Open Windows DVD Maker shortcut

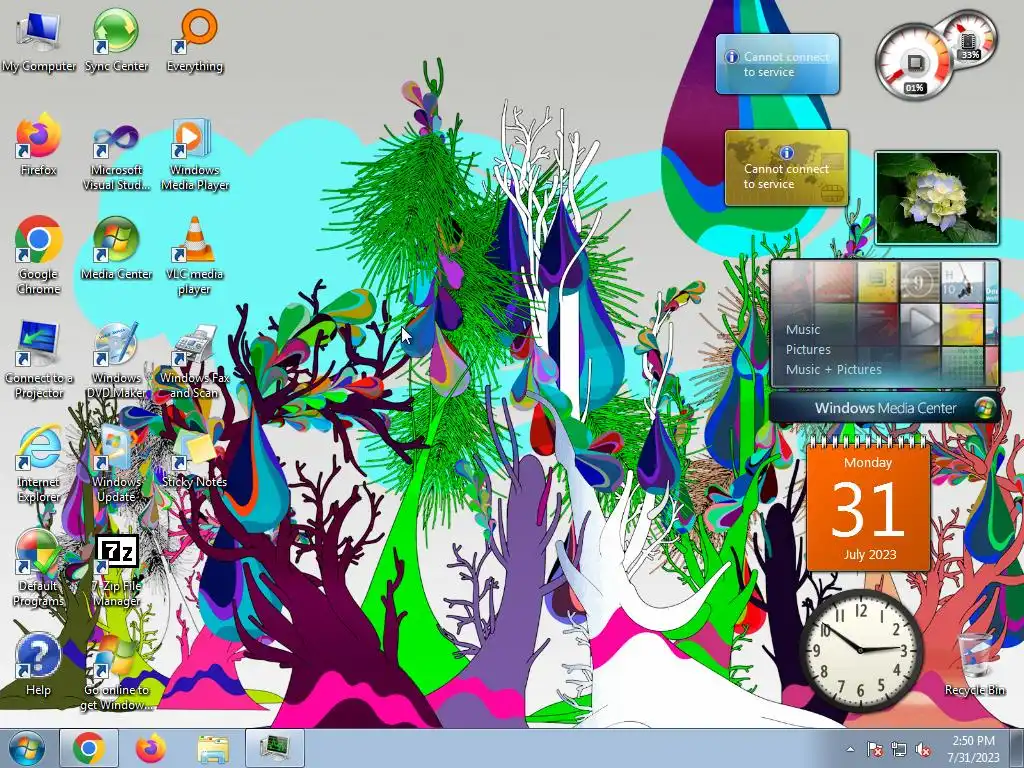tap(116, 360)
